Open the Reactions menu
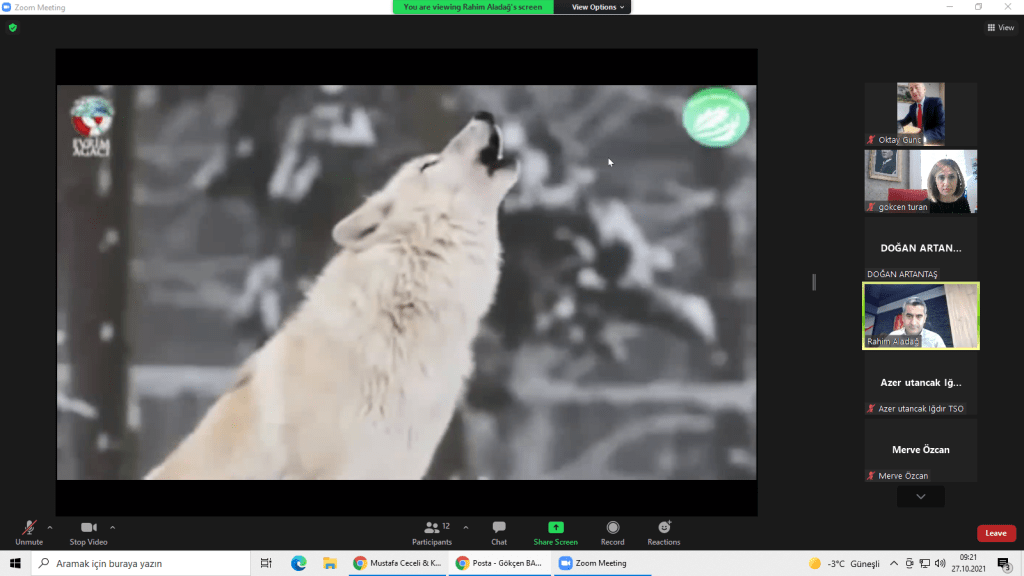 (x=664, y=532)
